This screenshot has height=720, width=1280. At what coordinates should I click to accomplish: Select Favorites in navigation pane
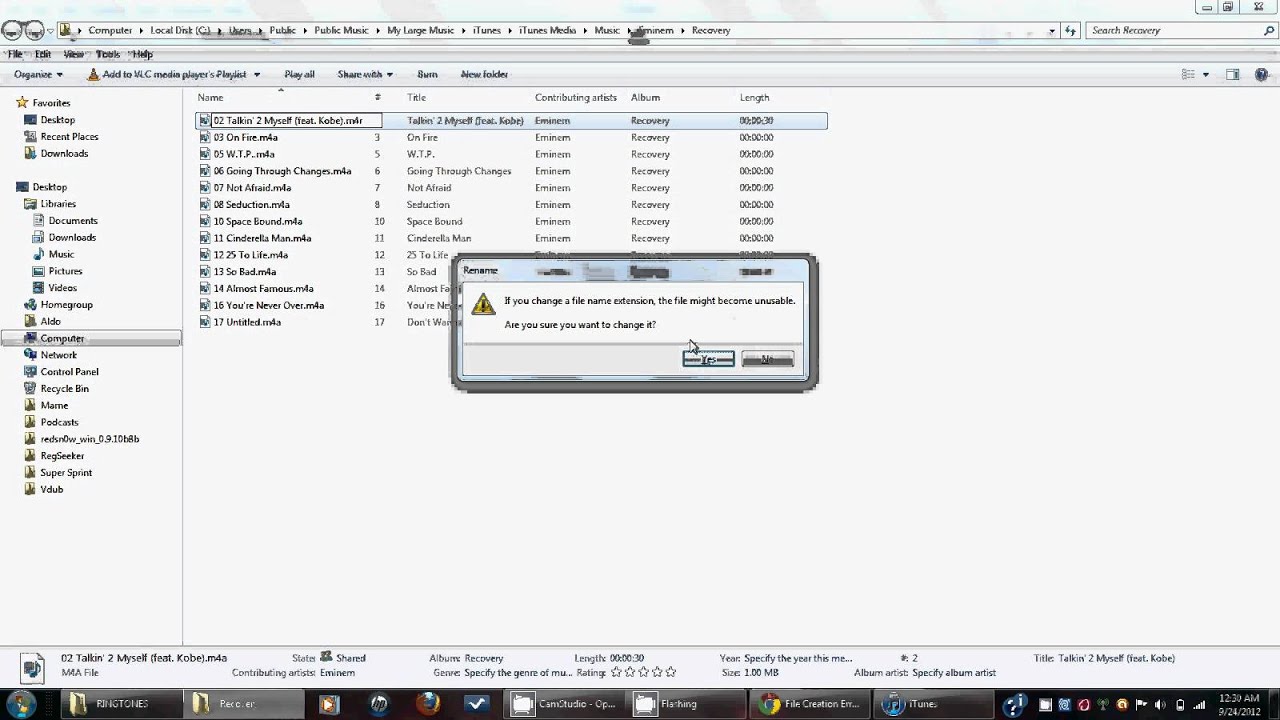51,103
